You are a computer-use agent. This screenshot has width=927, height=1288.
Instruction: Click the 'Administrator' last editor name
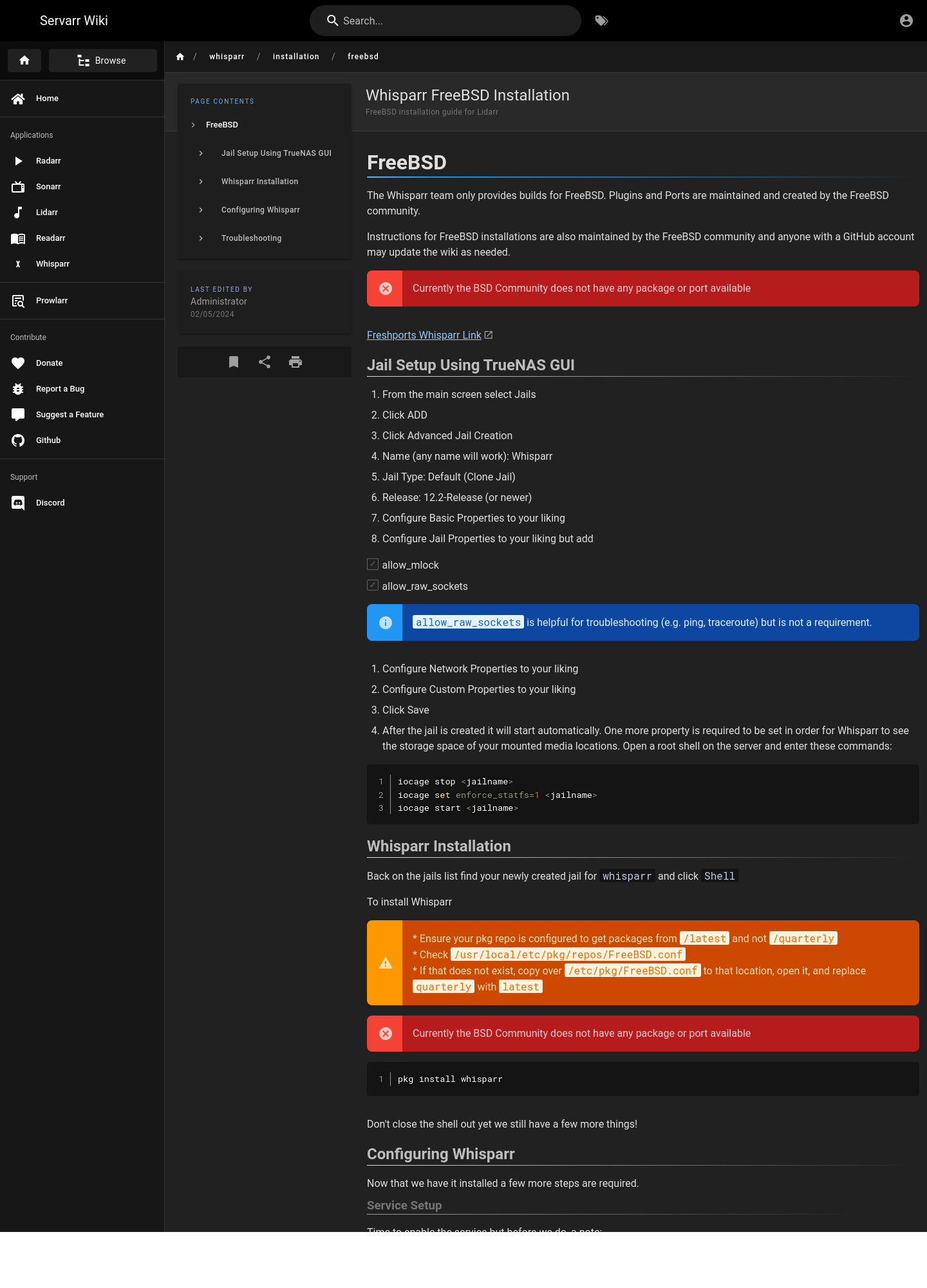tap(219, 301)
